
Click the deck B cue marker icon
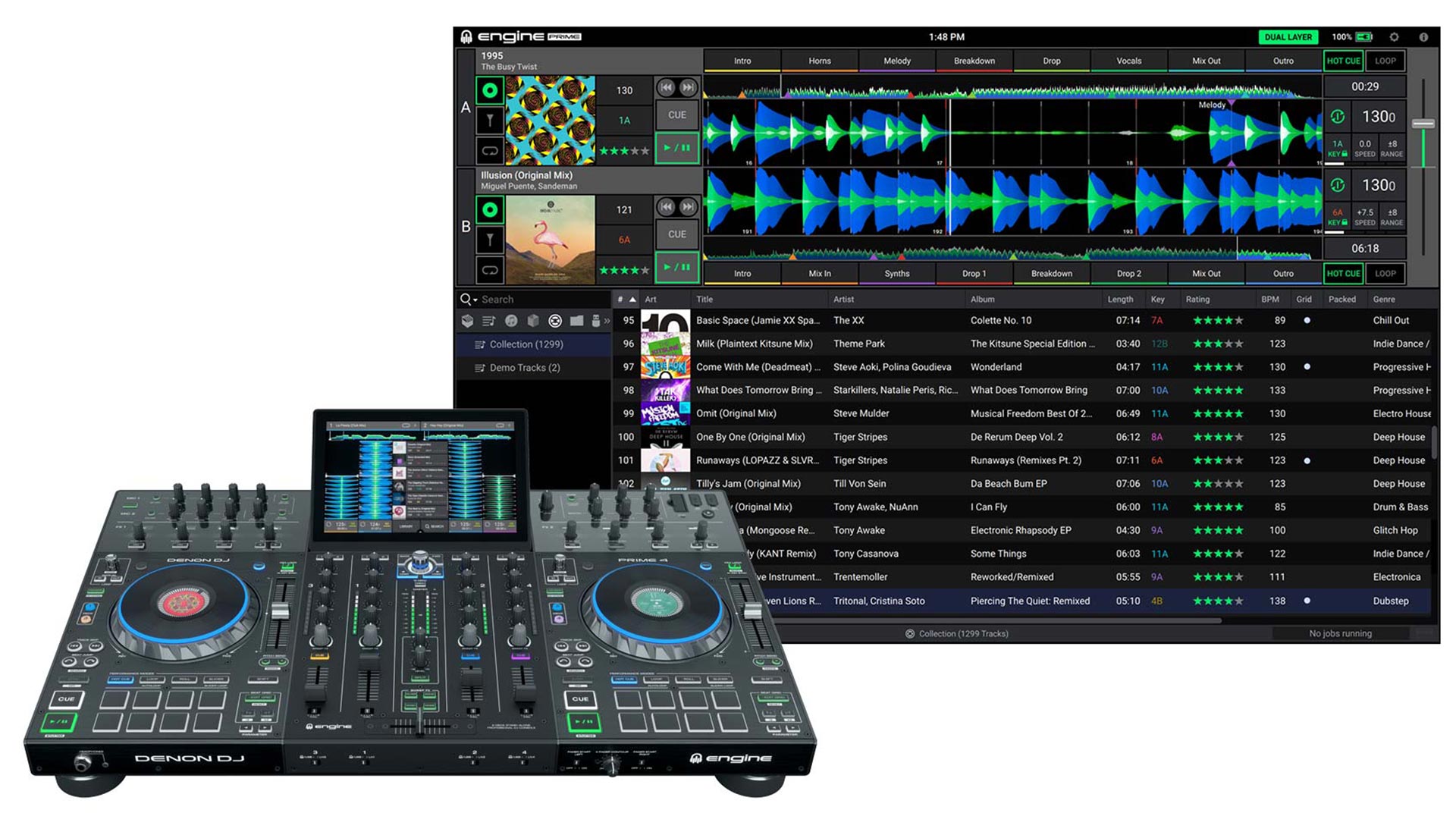point(490,240)
